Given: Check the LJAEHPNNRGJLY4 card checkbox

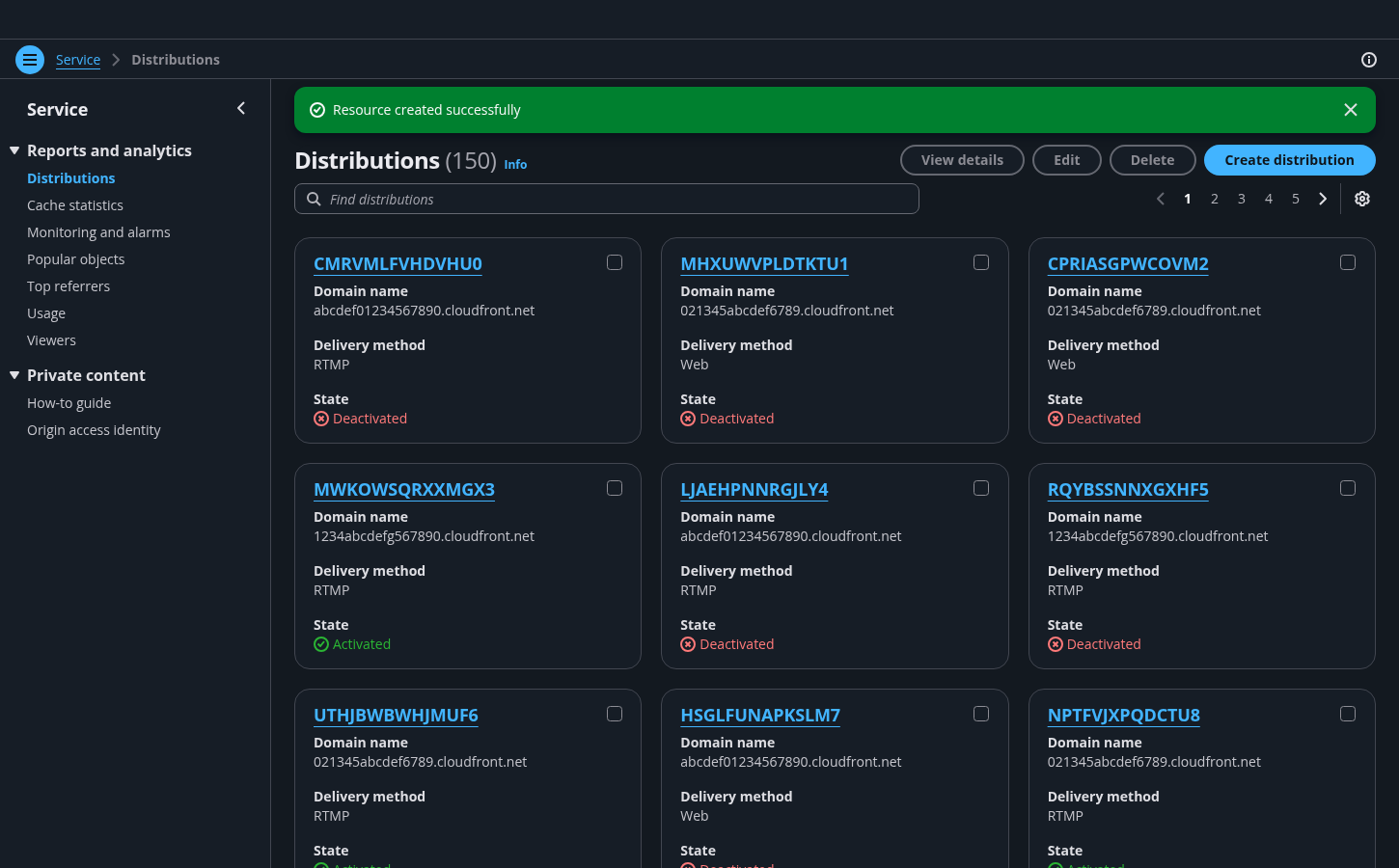Looking at the screenshot, I should tap(980, 488).
